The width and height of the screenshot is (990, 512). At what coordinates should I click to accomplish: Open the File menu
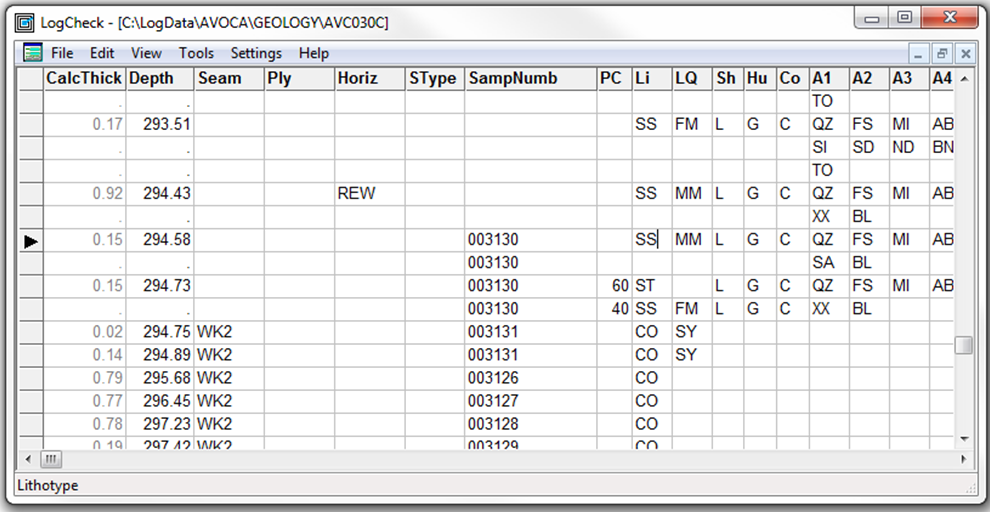coord(62,53)
